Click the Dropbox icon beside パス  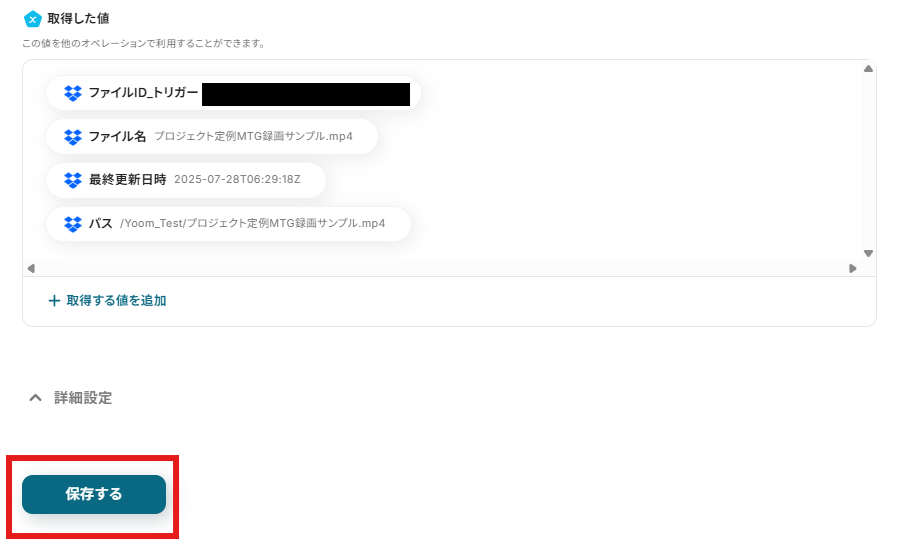73,224
